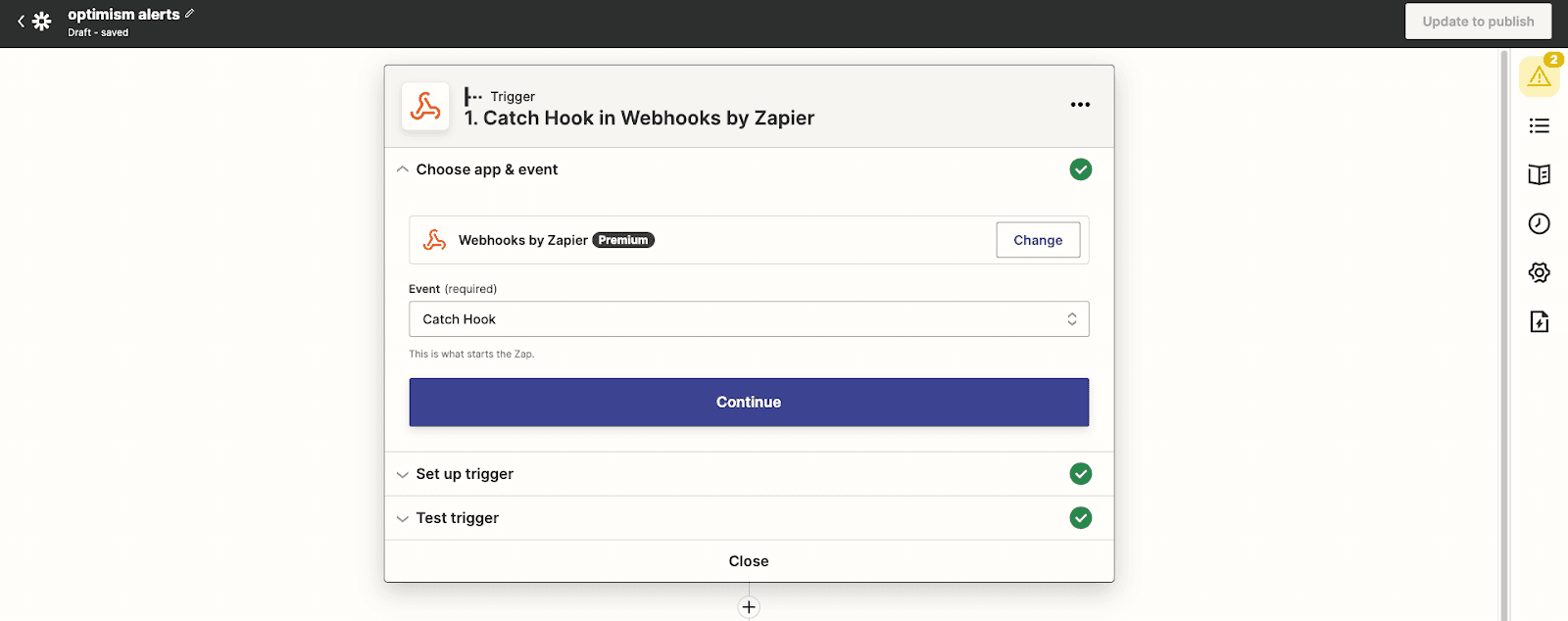Image resolution: width=1568 pixels, height=621 pixels.
Task: Click the Zapier logo home icon
Action: point(41,22)
